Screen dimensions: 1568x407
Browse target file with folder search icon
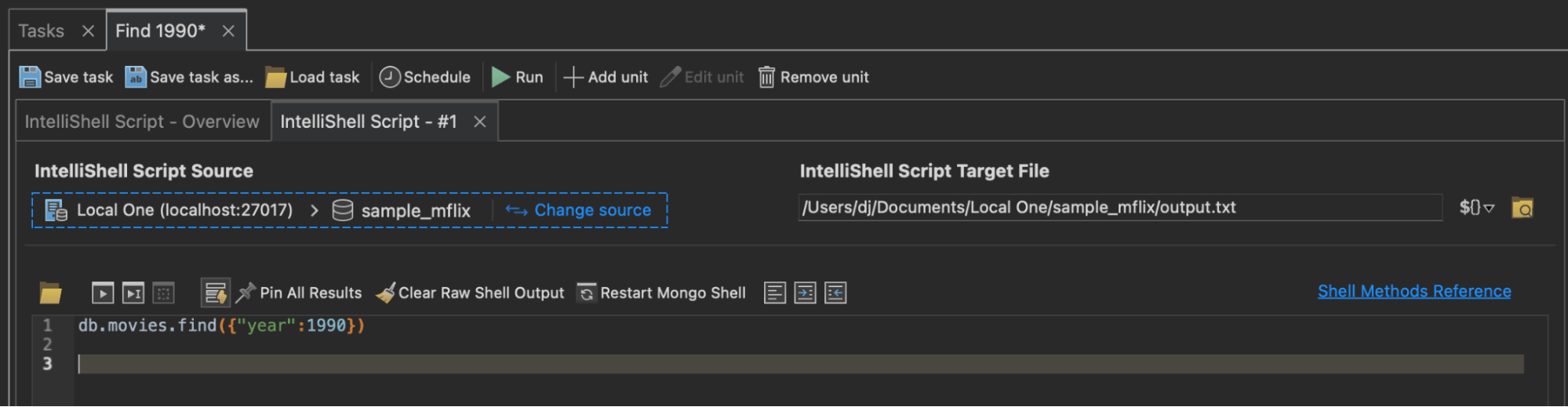point(1522,208)
